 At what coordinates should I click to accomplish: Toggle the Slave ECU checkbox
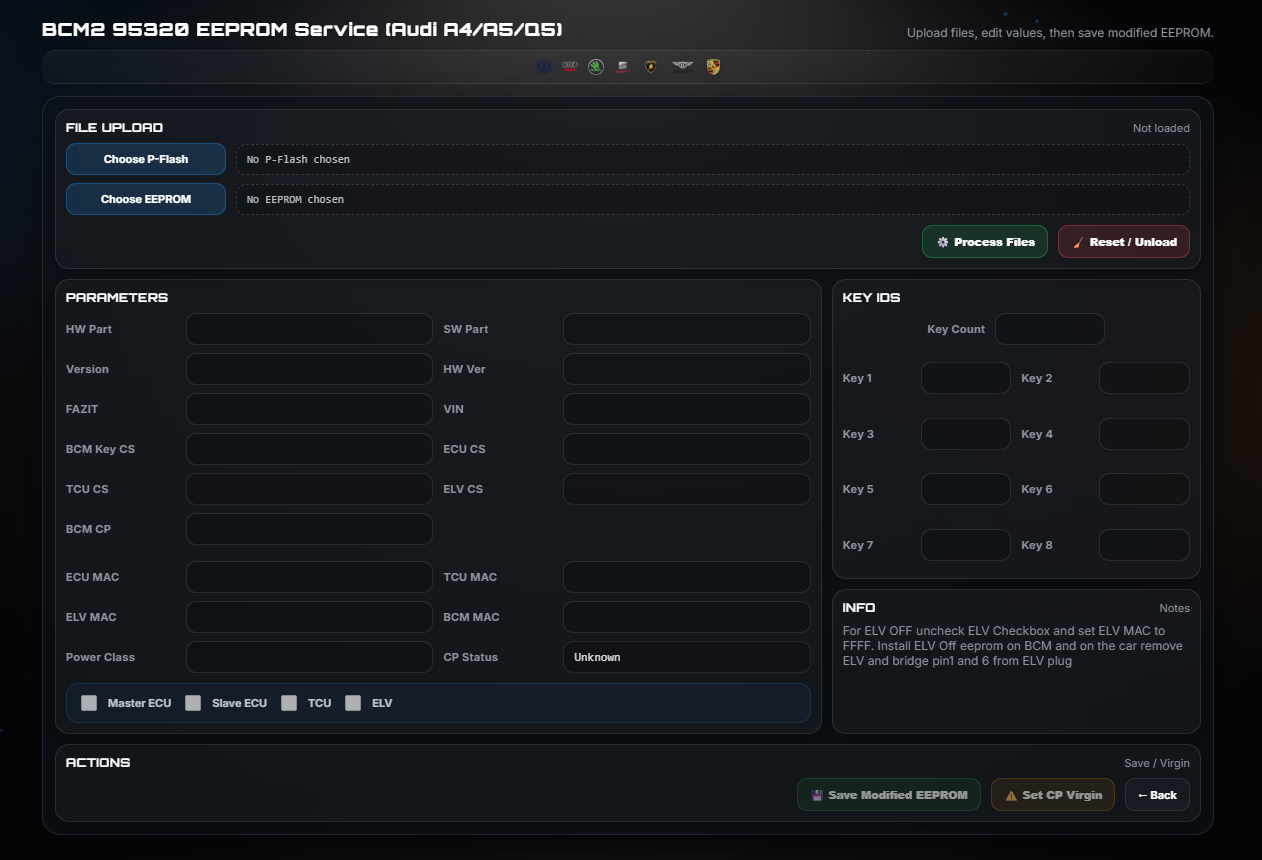point(193,703)
